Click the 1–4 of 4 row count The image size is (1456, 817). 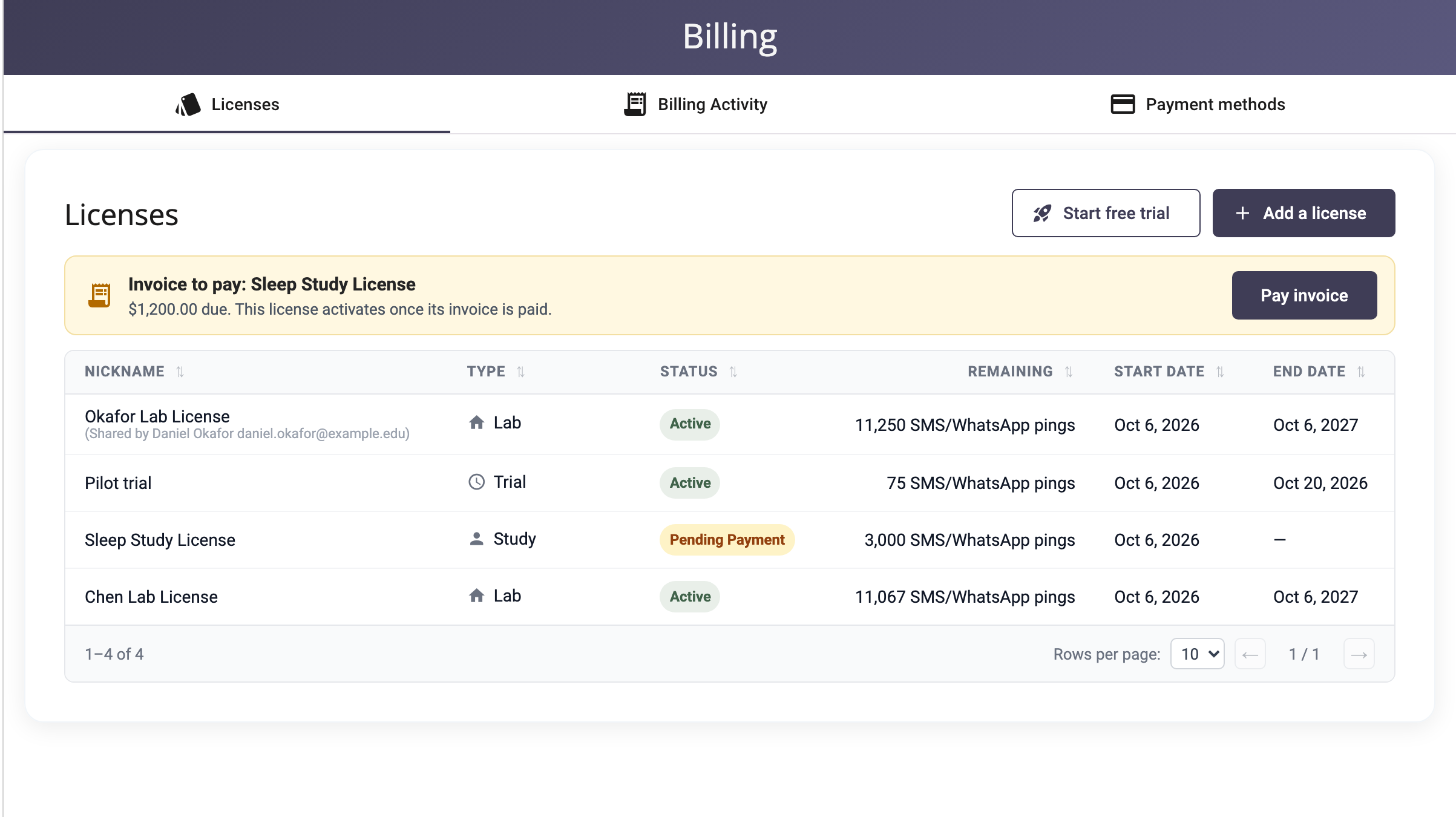[114, 654]
